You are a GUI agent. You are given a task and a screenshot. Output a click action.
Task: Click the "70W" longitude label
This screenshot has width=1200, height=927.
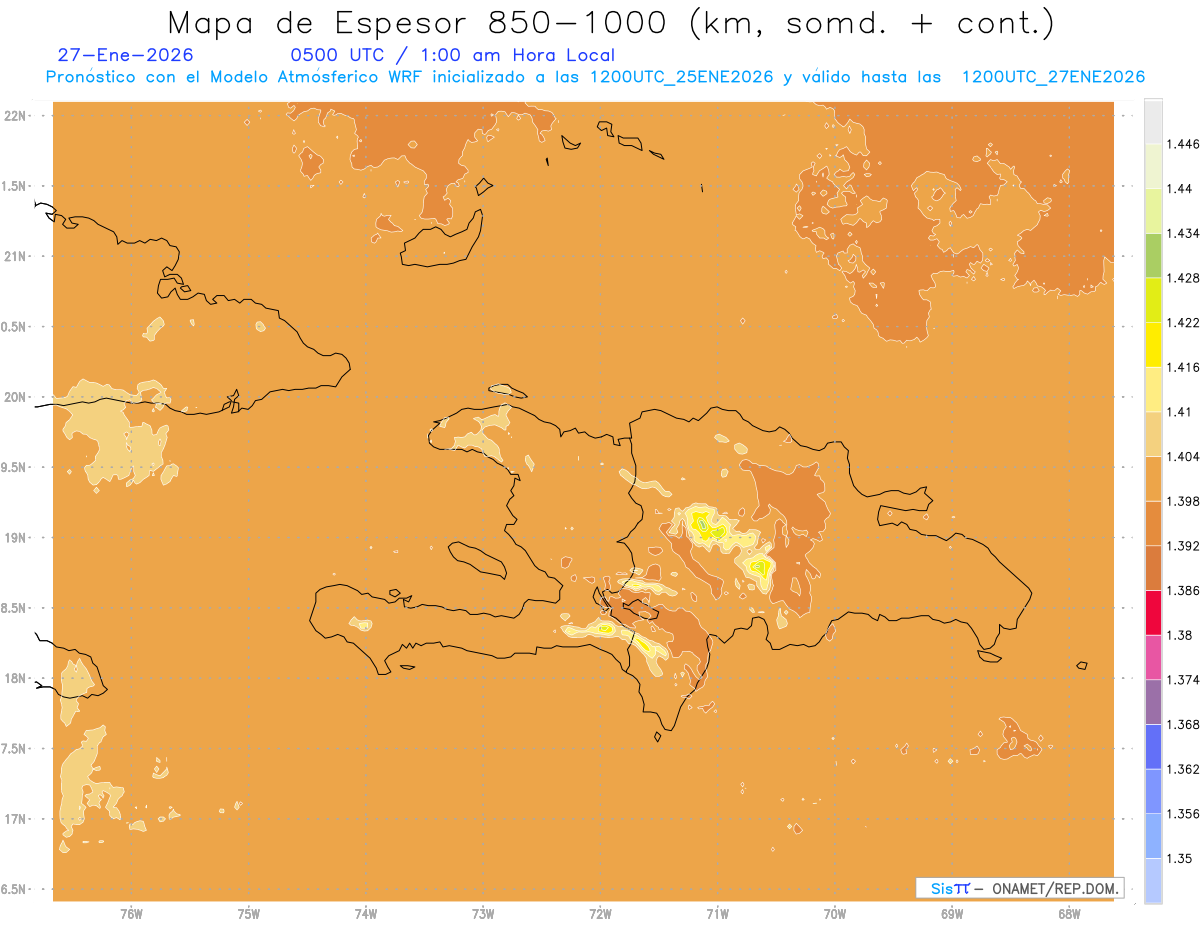(835, 913)
